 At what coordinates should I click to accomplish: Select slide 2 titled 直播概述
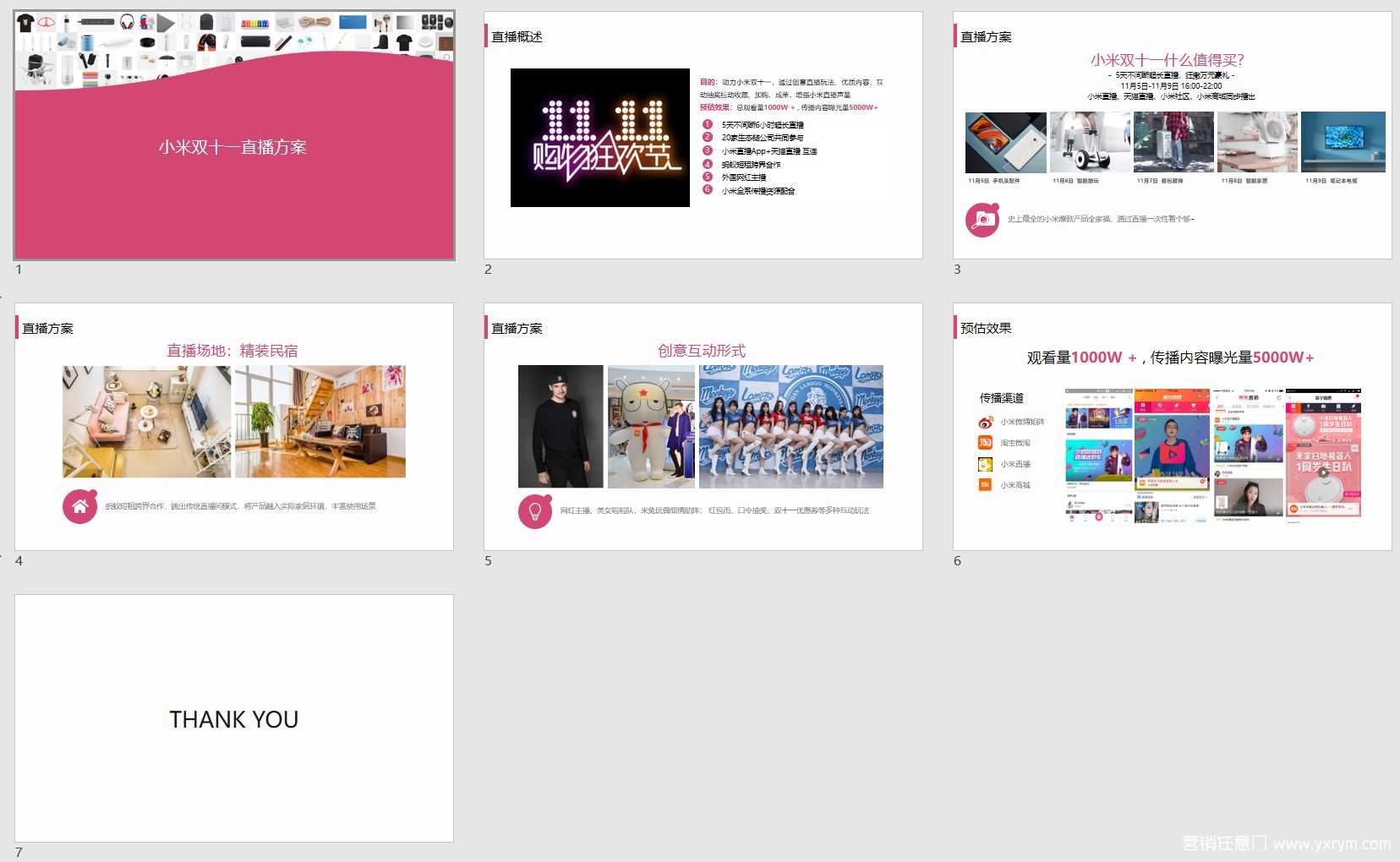(x=703, y=135)
